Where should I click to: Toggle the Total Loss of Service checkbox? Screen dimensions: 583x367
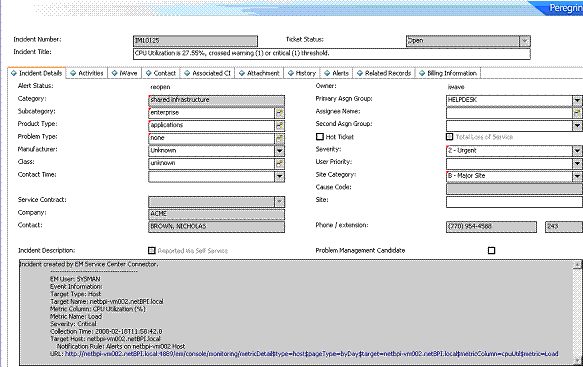450,137
